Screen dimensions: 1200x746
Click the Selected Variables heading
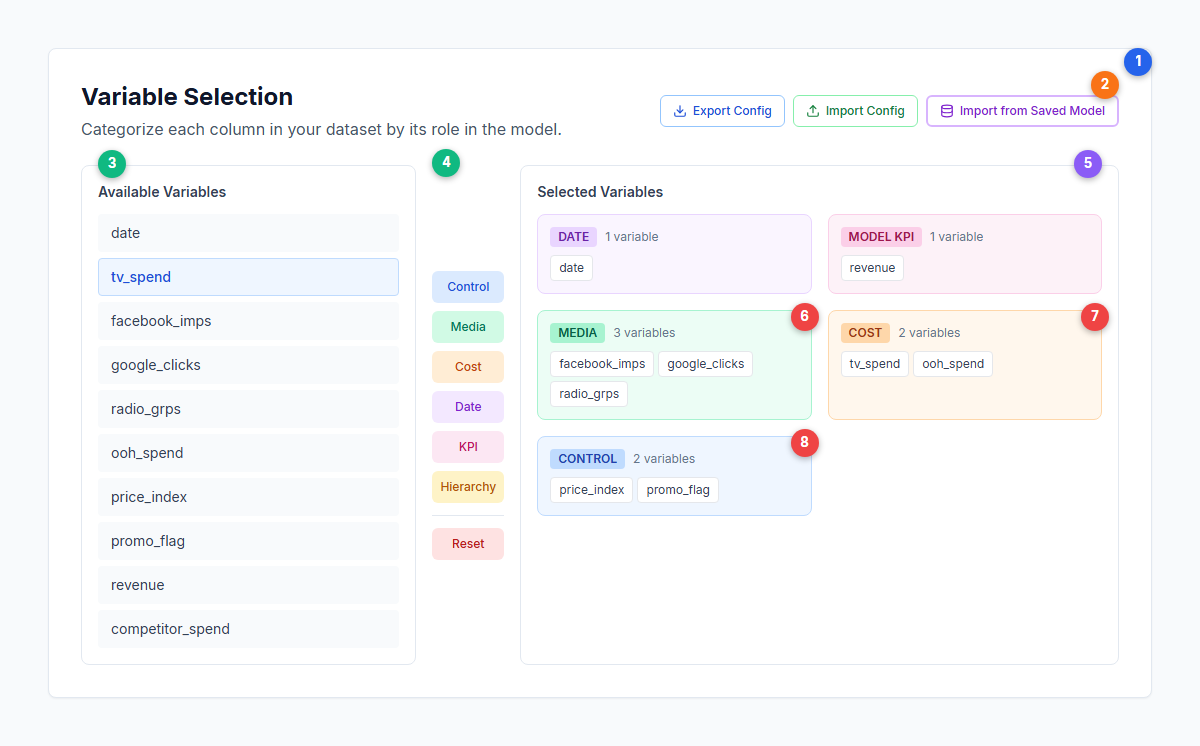600,192
